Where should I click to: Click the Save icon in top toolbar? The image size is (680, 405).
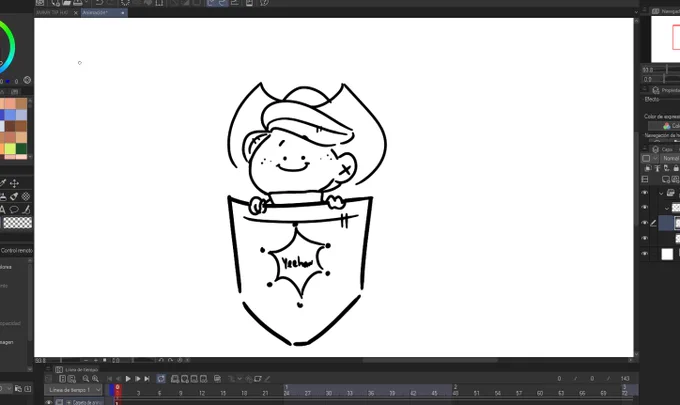[x=78, y=3]
